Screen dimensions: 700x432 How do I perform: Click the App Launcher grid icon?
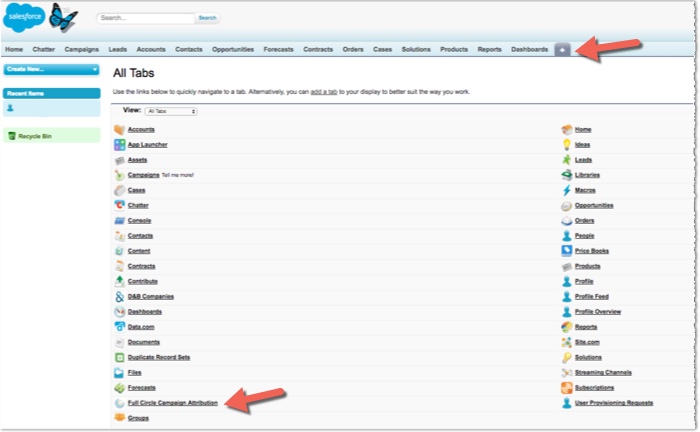(119, 145)
